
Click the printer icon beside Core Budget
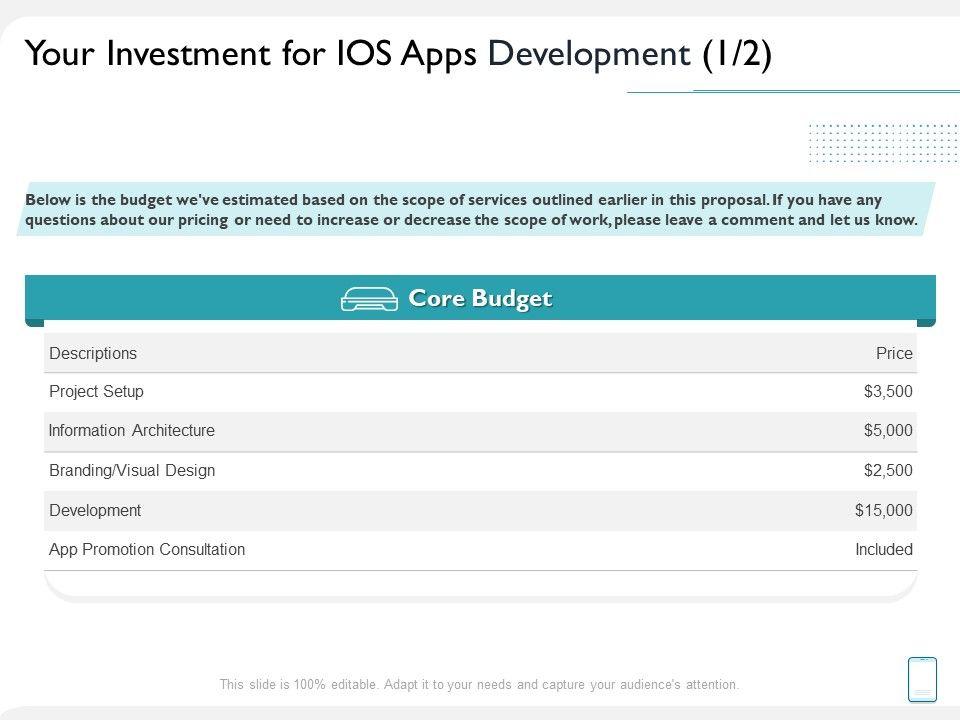[369, 299]
